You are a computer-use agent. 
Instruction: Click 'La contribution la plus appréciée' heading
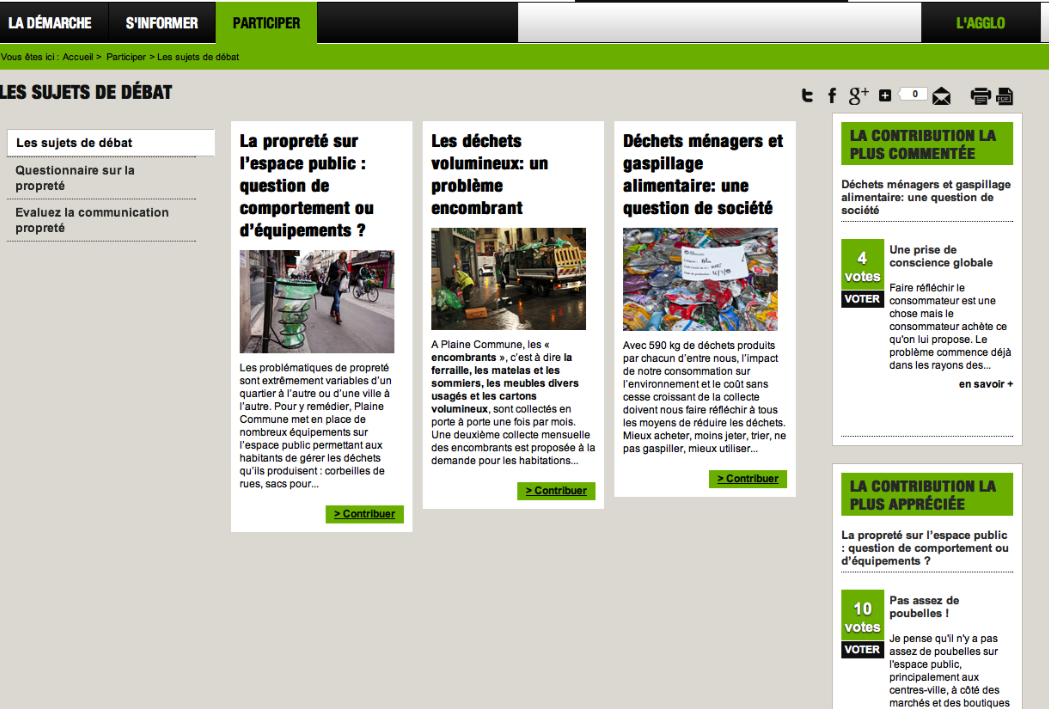927,494
